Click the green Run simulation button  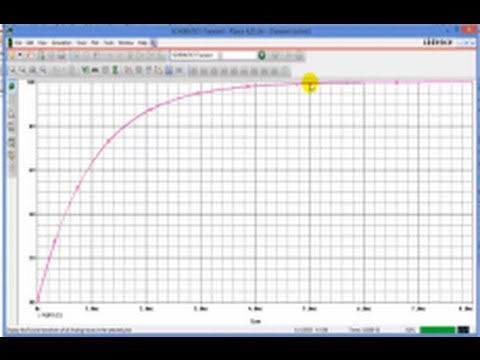pyautogui.click(x=262, y=55)
